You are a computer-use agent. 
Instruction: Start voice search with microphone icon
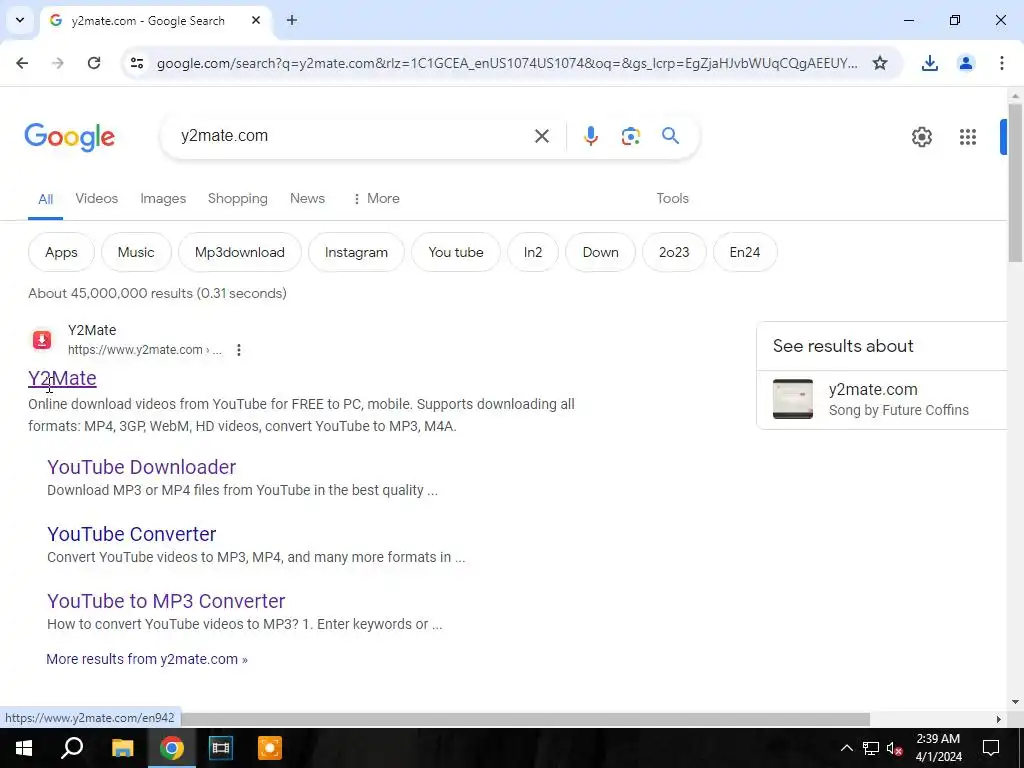(590, 136)
